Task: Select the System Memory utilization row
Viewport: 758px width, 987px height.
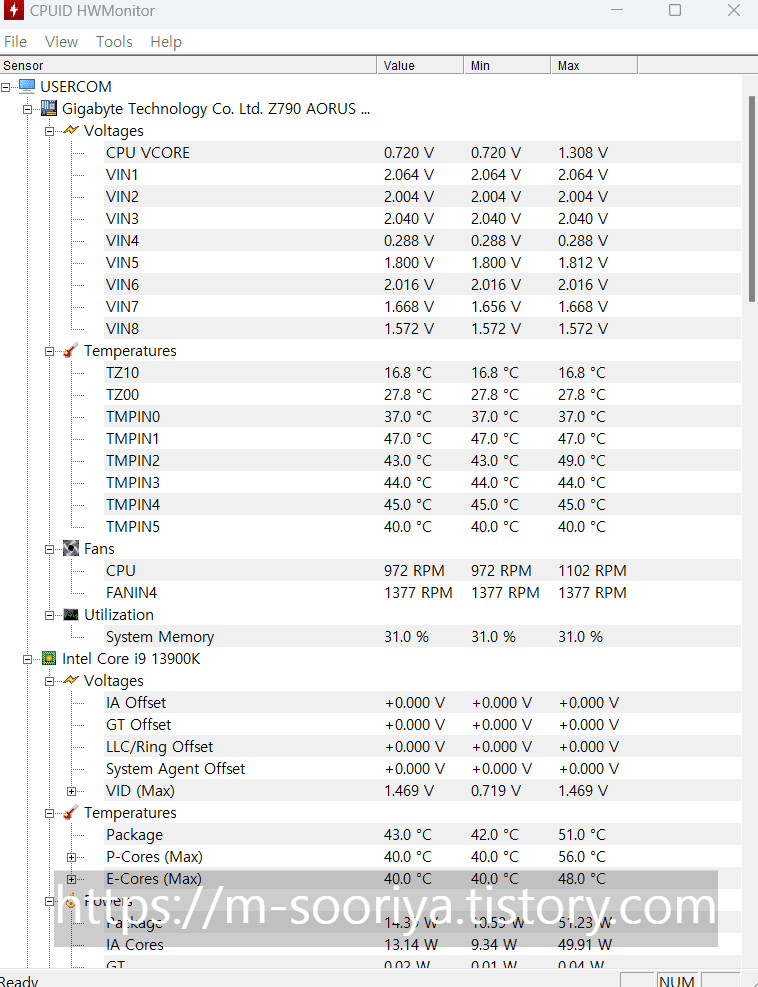Action: coord(423,636)
